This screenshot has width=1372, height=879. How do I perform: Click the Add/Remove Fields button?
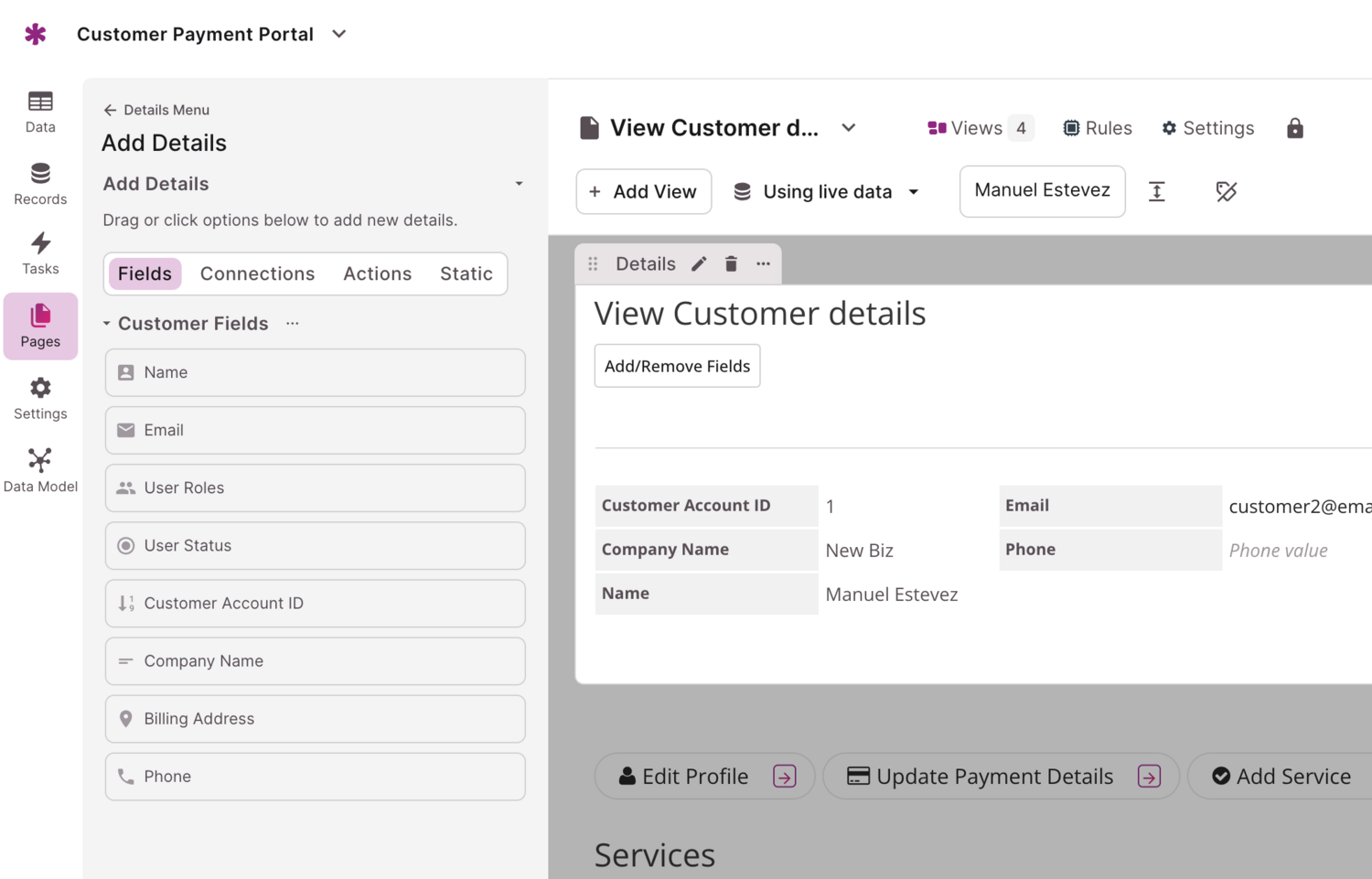click(677, 366)
